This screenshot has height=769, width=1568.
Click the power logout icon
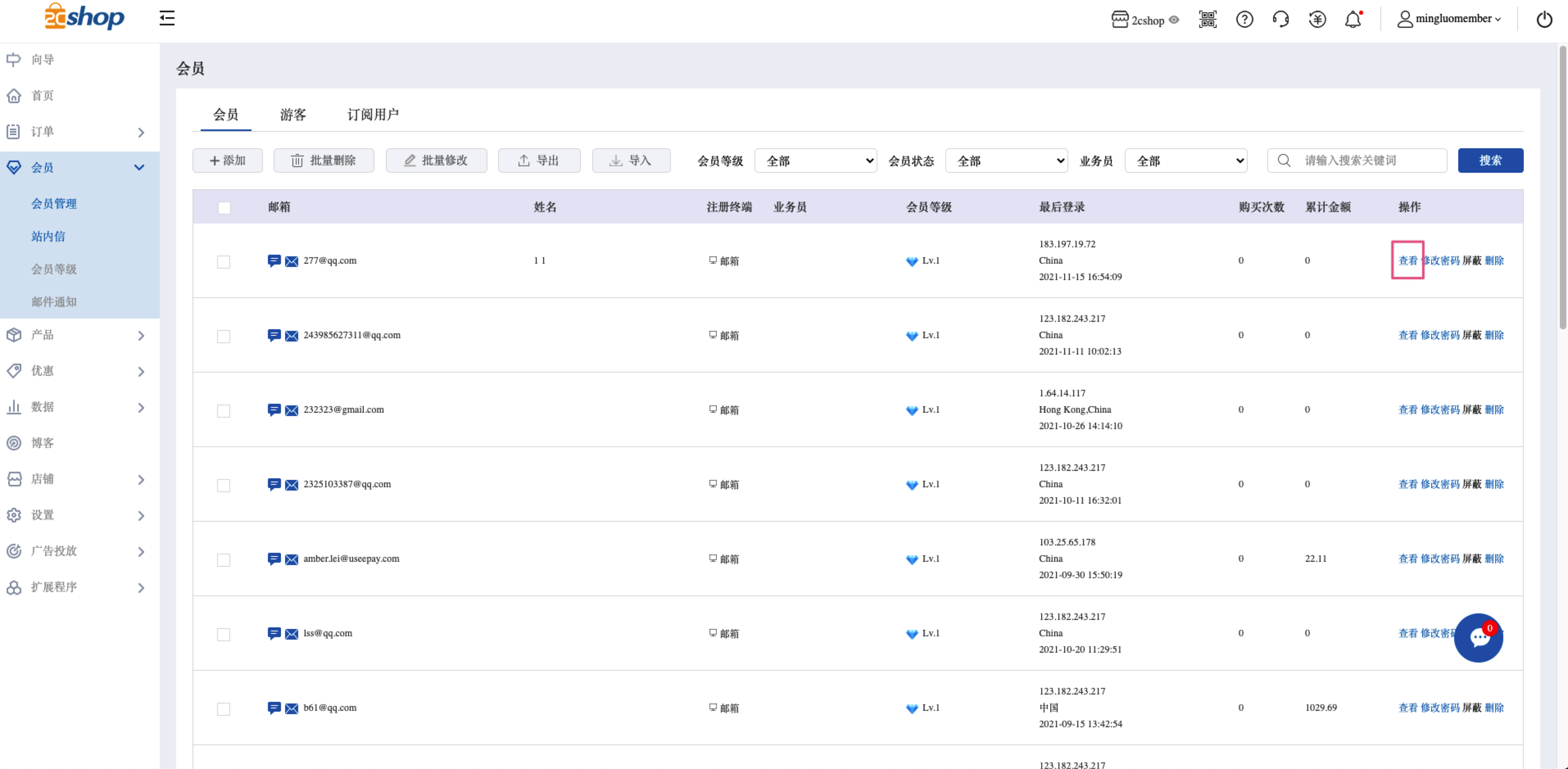click(1544, 20)
